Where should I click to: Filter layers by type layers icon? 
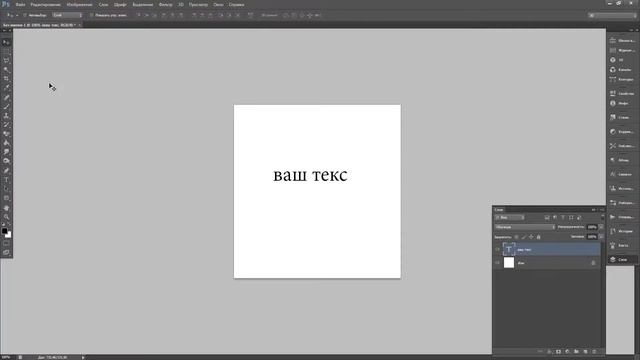click(563, 218)
